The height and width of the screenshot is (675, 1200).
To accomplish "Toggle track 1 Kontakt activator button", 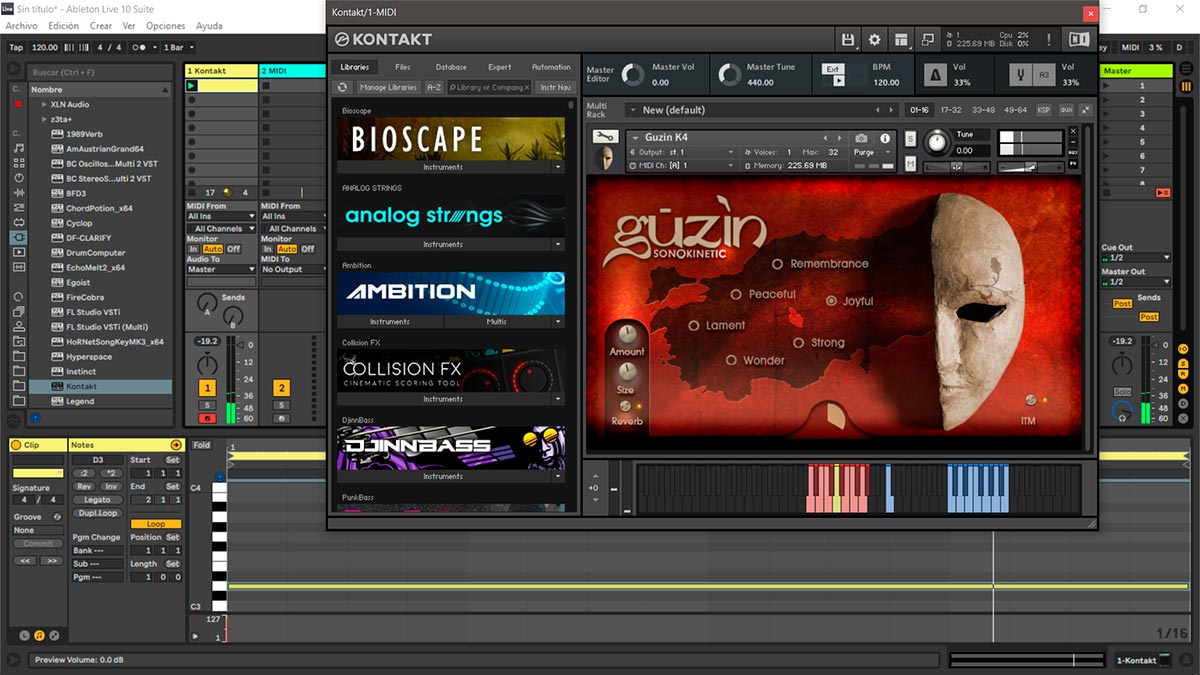I will click(x=207, y=388).
